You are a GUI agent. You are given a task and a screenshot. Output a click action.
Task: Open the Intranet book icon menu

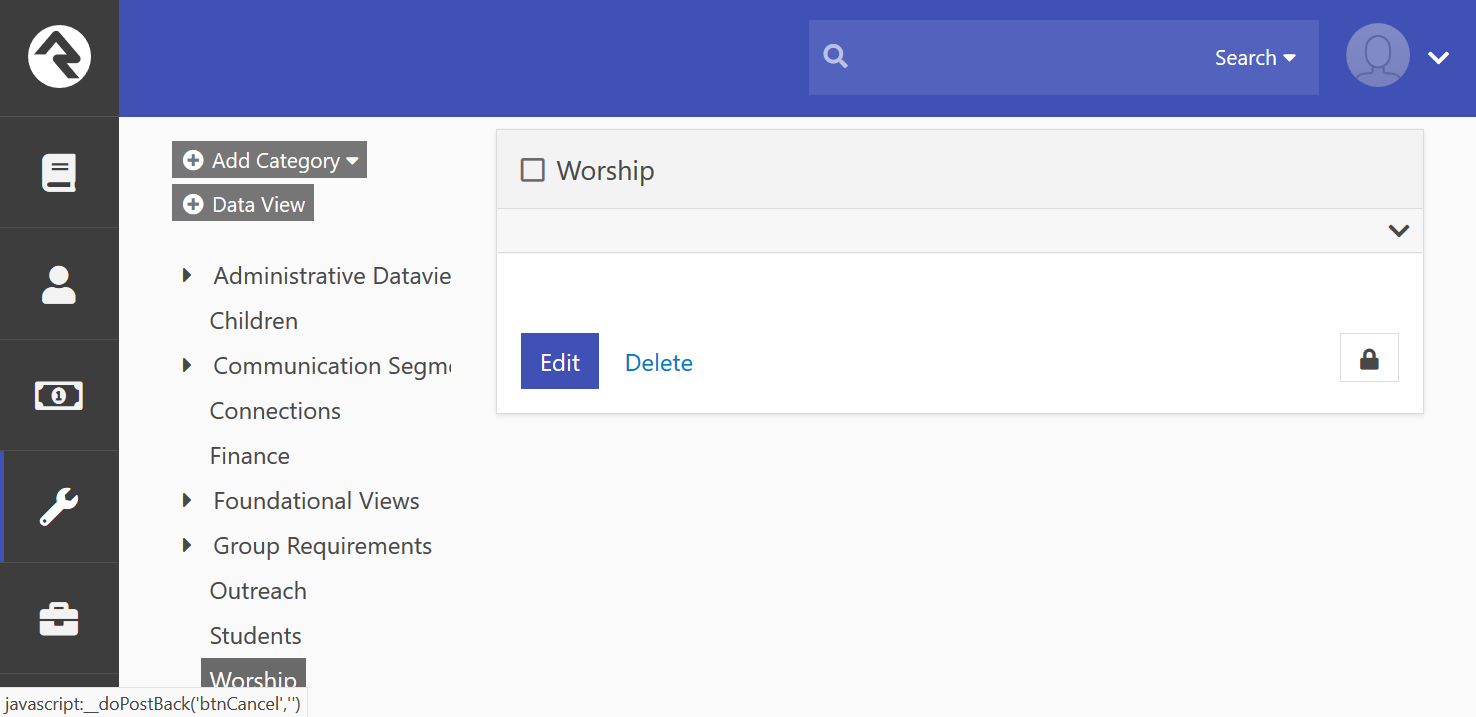tap(59, 173)
